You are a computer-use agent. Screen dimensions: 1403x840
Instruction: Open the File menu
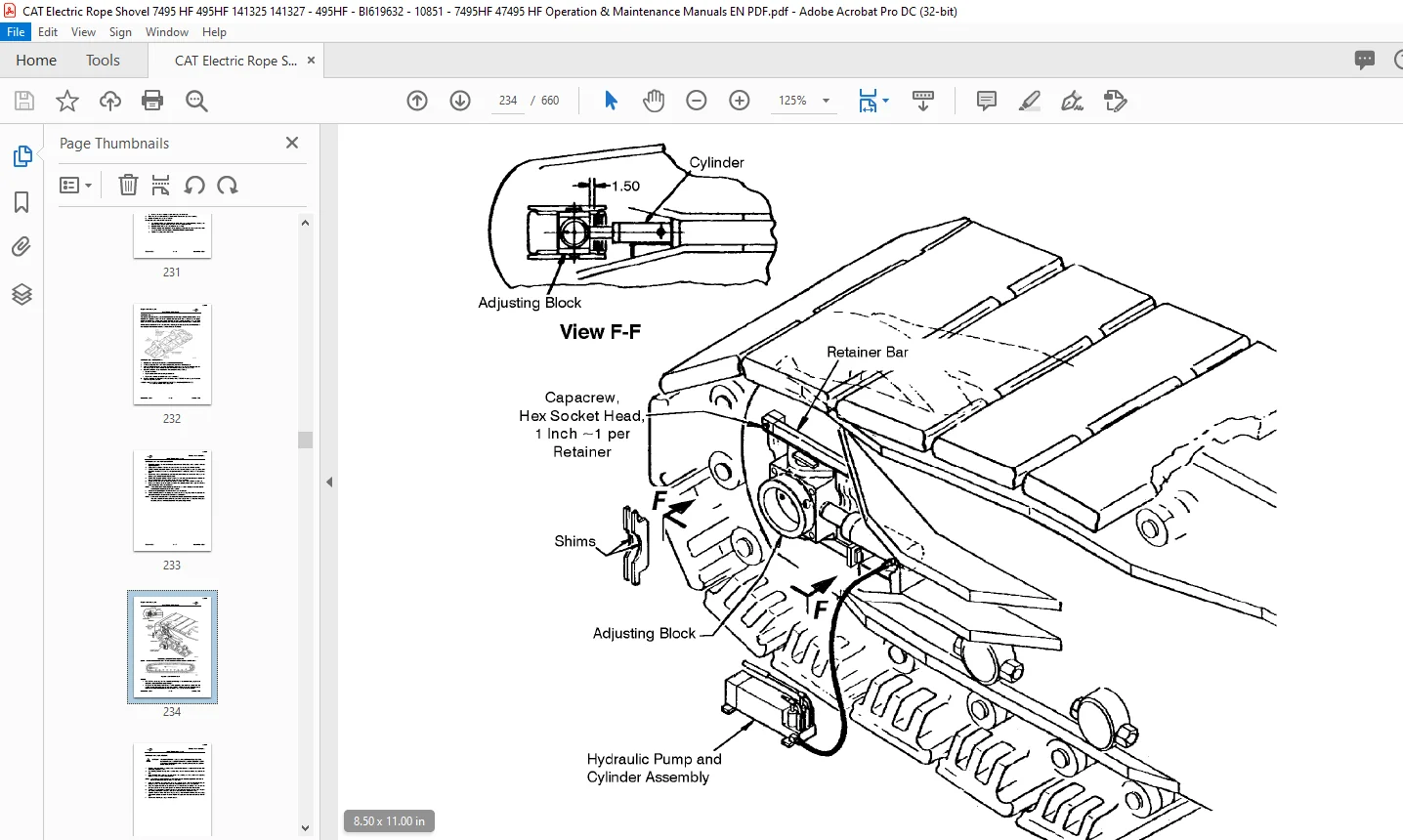[16, 31]
